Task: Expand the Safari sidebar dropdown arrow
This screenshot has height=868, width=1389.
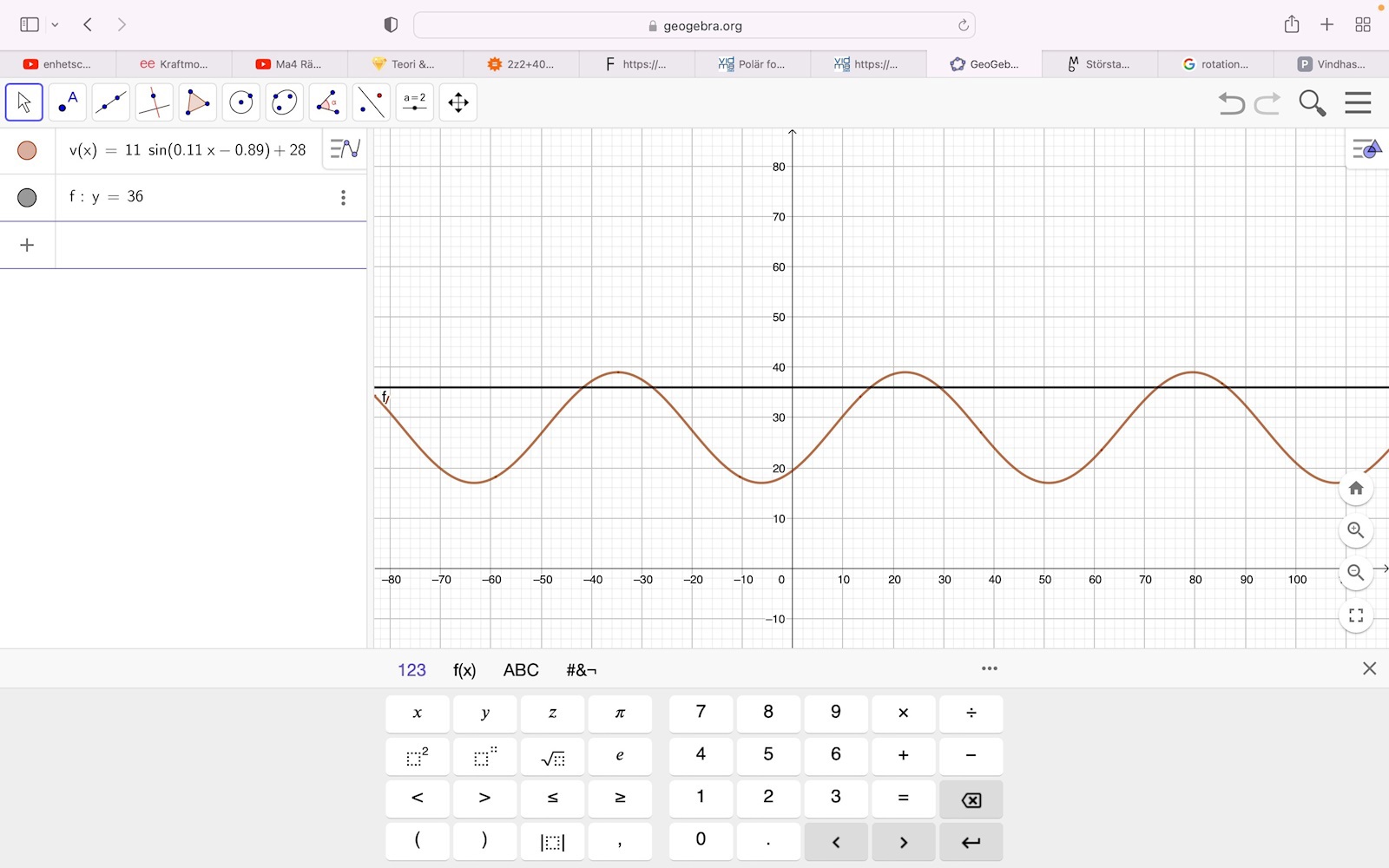Action: [x=56, y=25]
